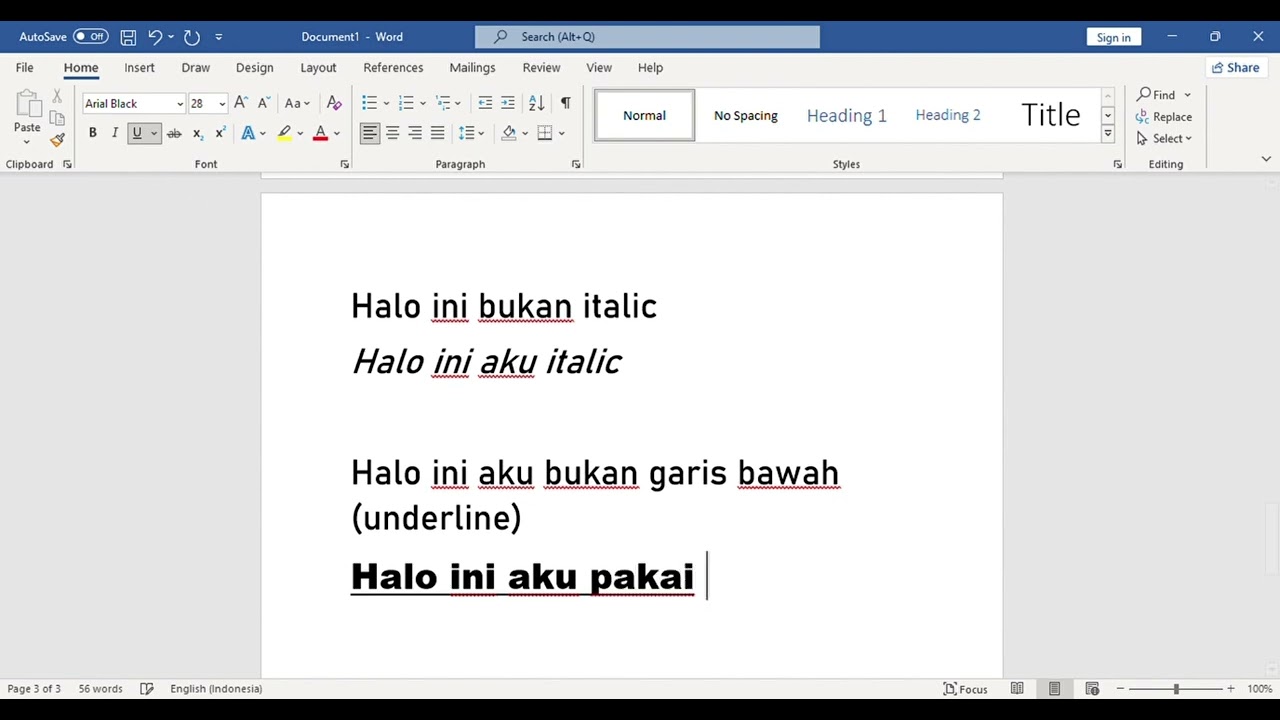The height and width of the screenshot is (720, 1280).
Task: Apply superscript formatting
Action: (220, 133)
